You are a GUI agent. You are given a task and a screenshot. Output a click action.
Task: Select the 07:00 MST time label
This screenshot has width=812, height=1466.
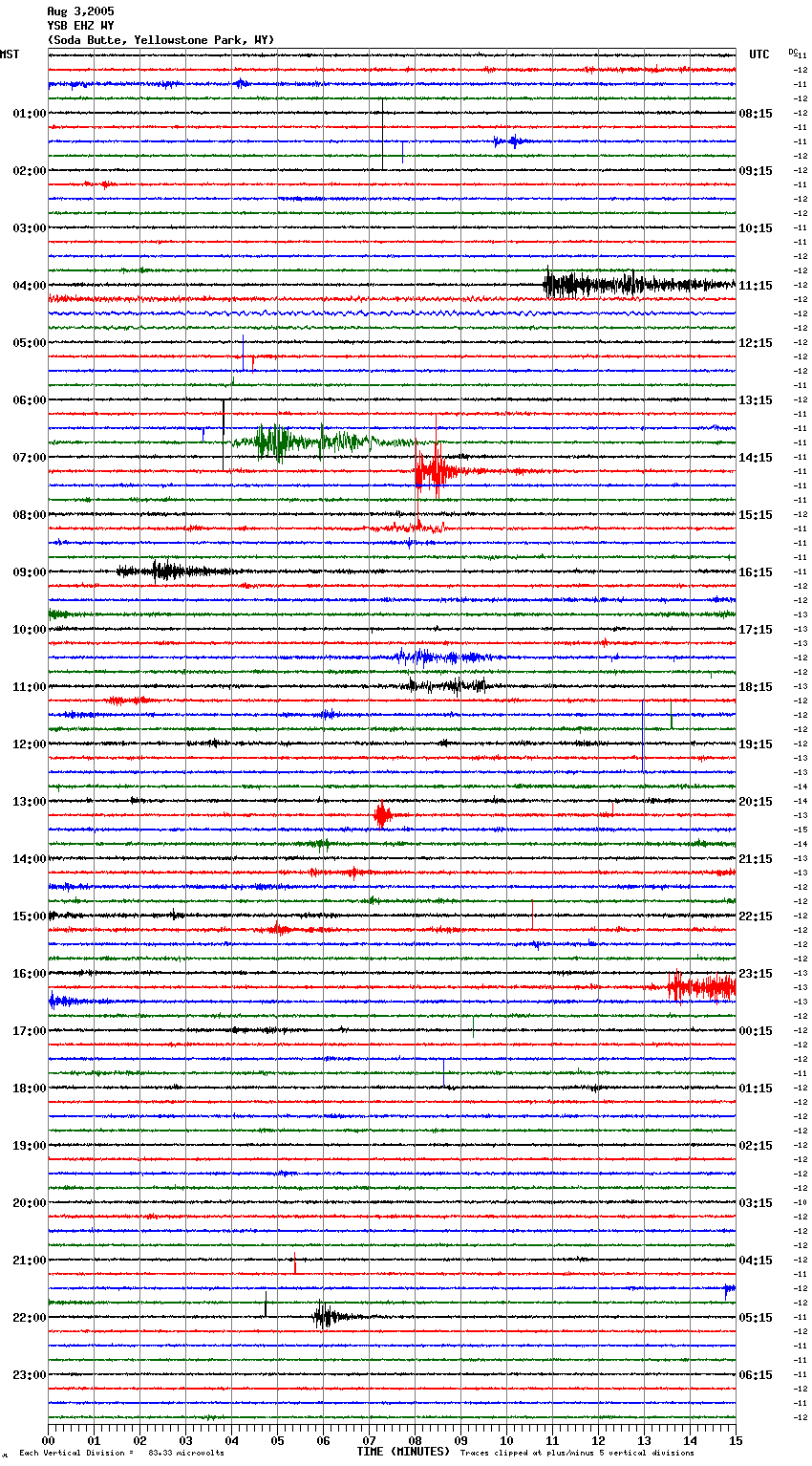pyautogui.click(x=30, y=458)
